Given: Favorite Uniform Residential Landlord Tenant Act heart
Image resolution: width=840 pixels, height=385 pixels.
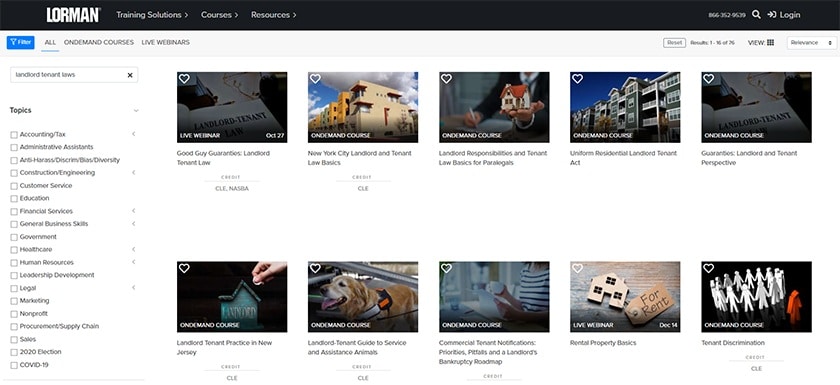Looking at the screenshot, I should pos(577,79).
